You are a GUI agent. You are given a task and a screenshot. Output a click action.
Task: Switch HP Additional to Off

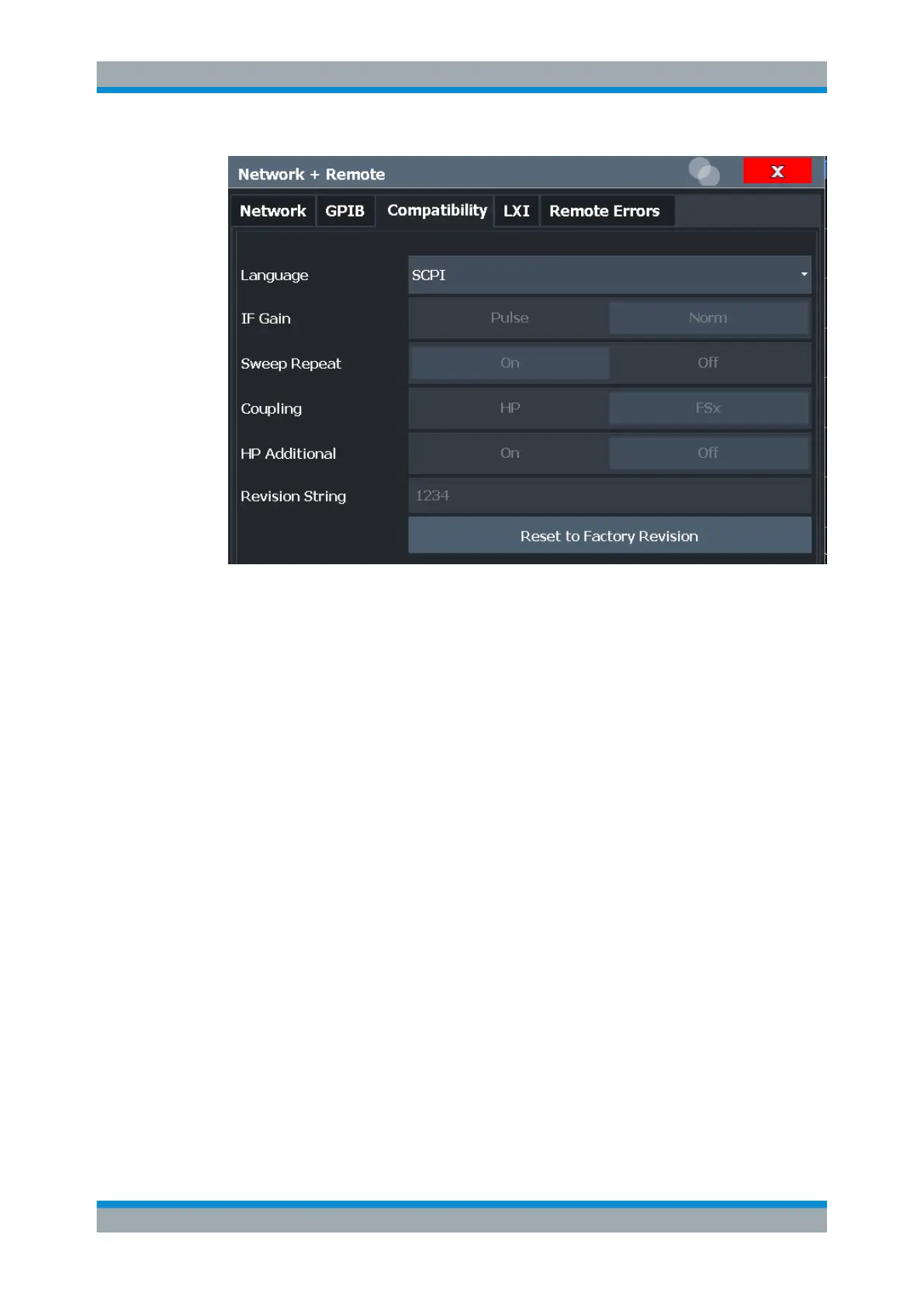point(708,453)
